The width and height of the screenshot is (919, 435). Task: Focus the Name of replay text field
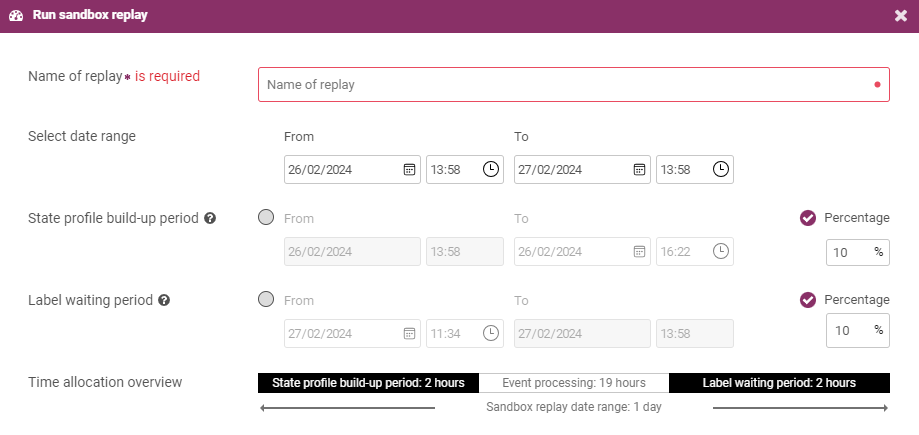[x=574, y=84]
